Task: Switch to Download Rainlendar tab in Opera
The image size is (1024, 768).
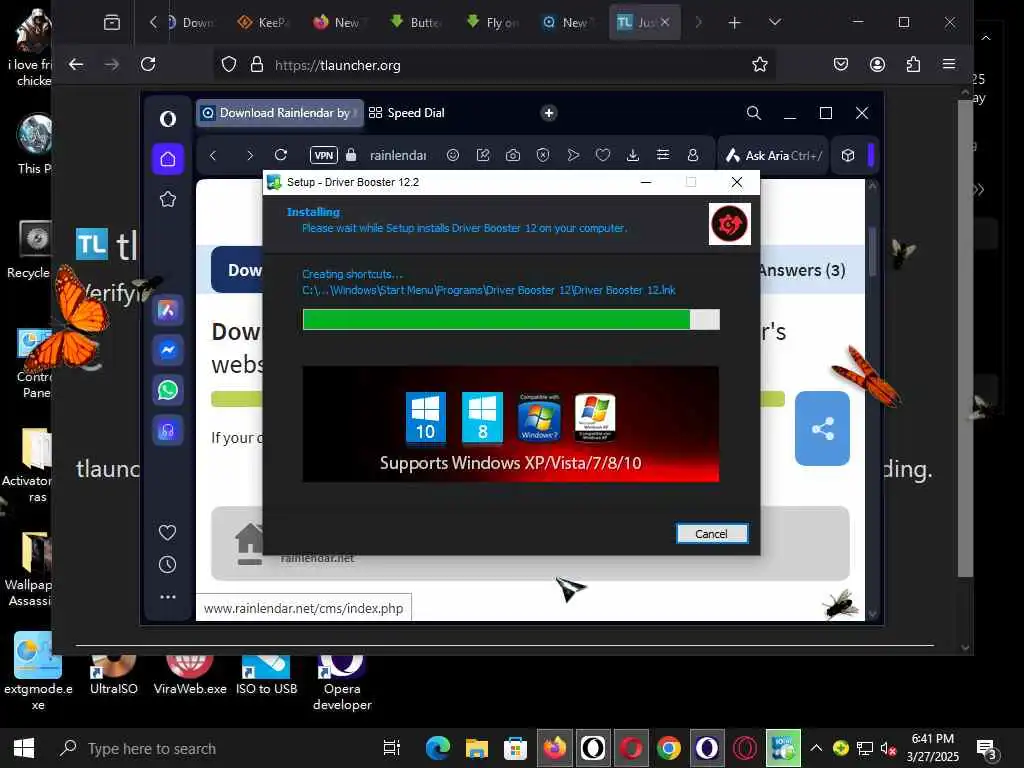Action: pos(280,113)
